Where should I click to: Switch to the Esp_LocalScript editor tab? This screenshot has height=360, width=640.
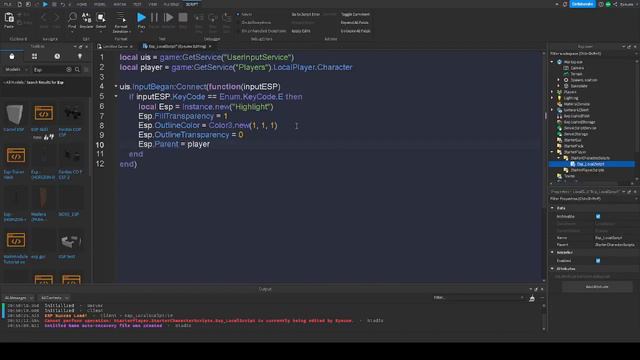[177, 47]
